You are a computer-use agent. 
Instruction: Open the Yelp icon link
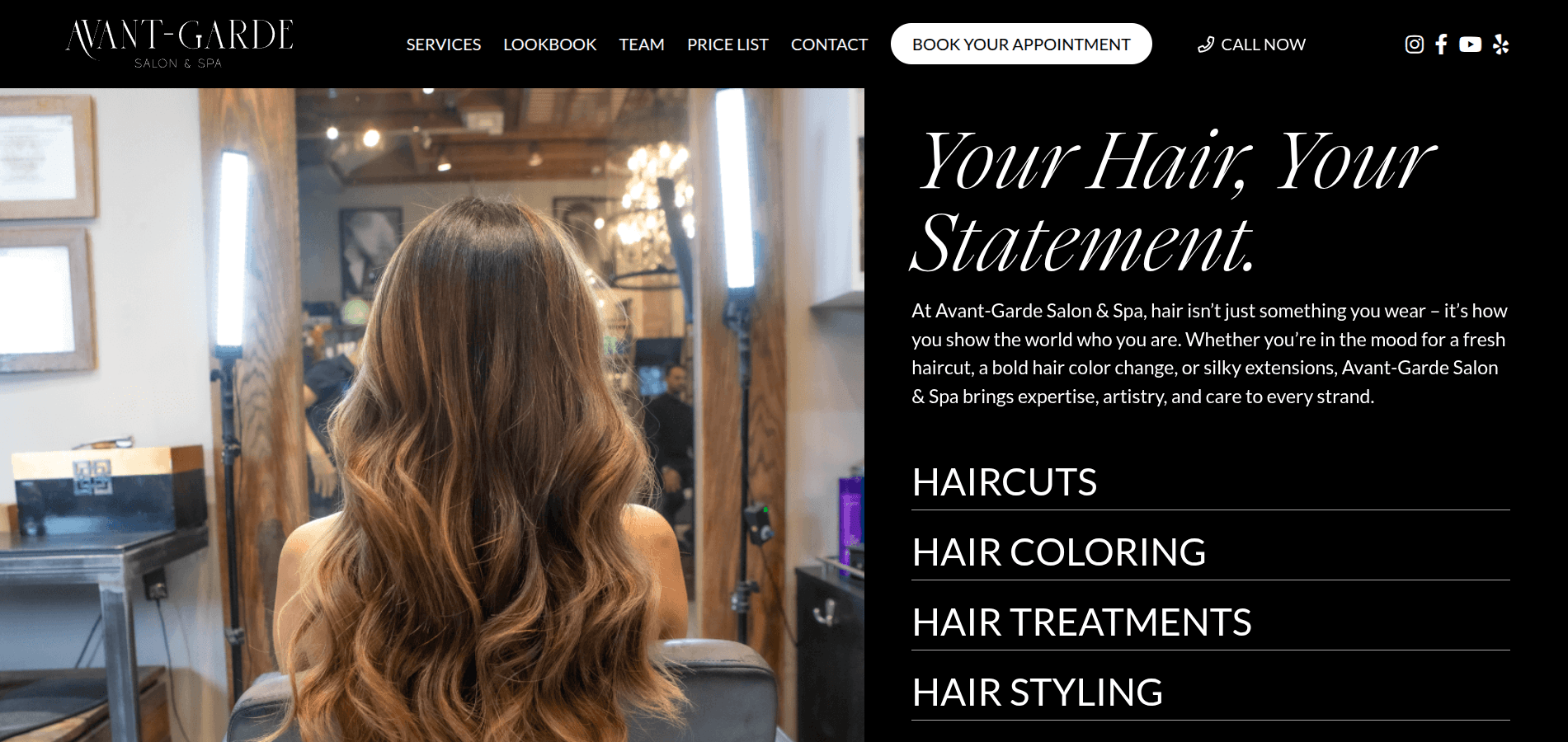1501,45
